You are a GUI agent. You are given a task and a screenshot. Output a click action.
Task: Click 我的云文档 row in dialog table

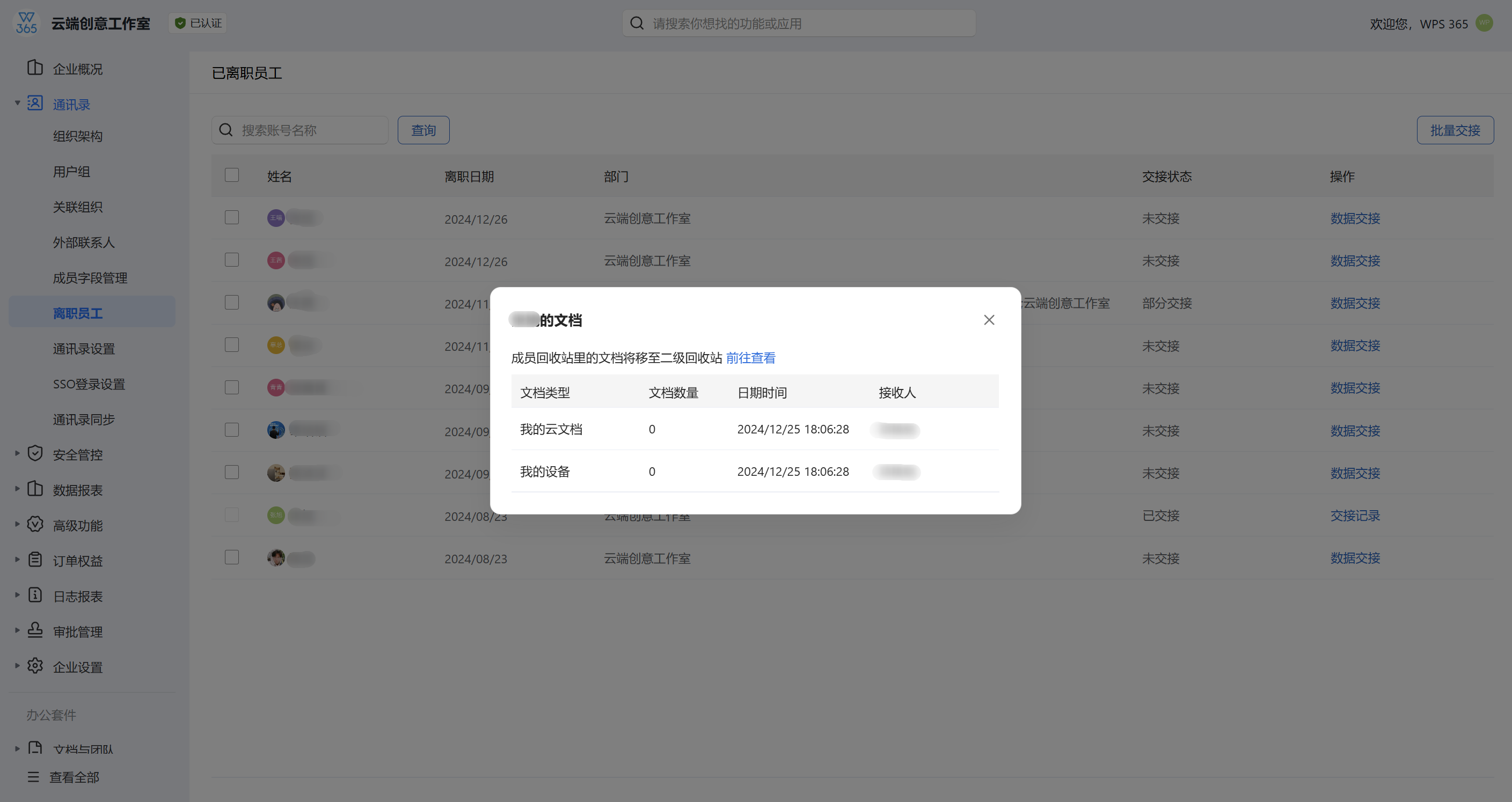click(755, 429)
